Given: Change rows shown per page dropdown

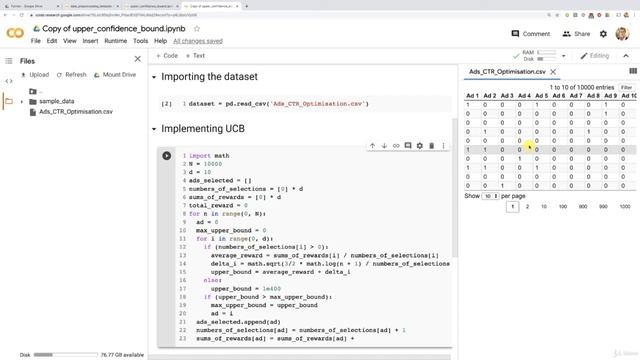Looking at the screenshot, I should click(x=490, y=196).
